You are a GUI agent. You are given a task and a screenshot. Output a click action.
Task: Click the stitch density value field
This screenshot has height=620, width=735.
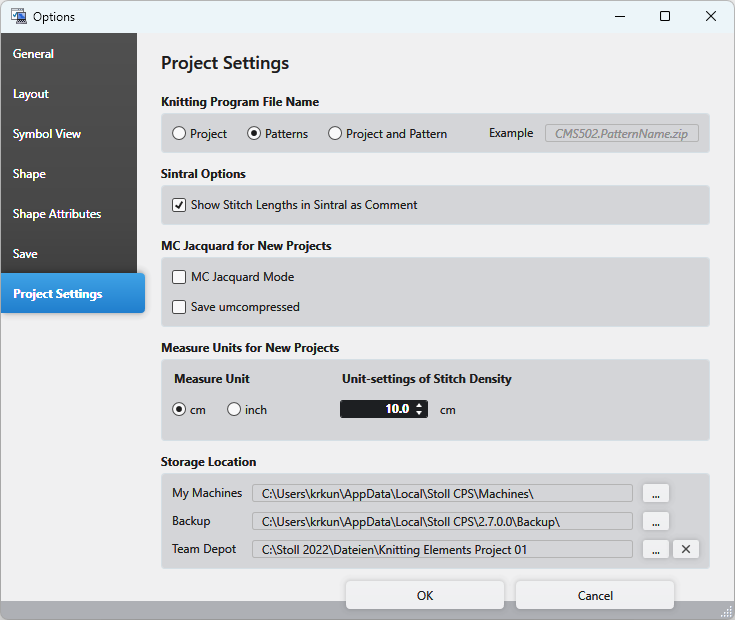click(x=376, y=409)
